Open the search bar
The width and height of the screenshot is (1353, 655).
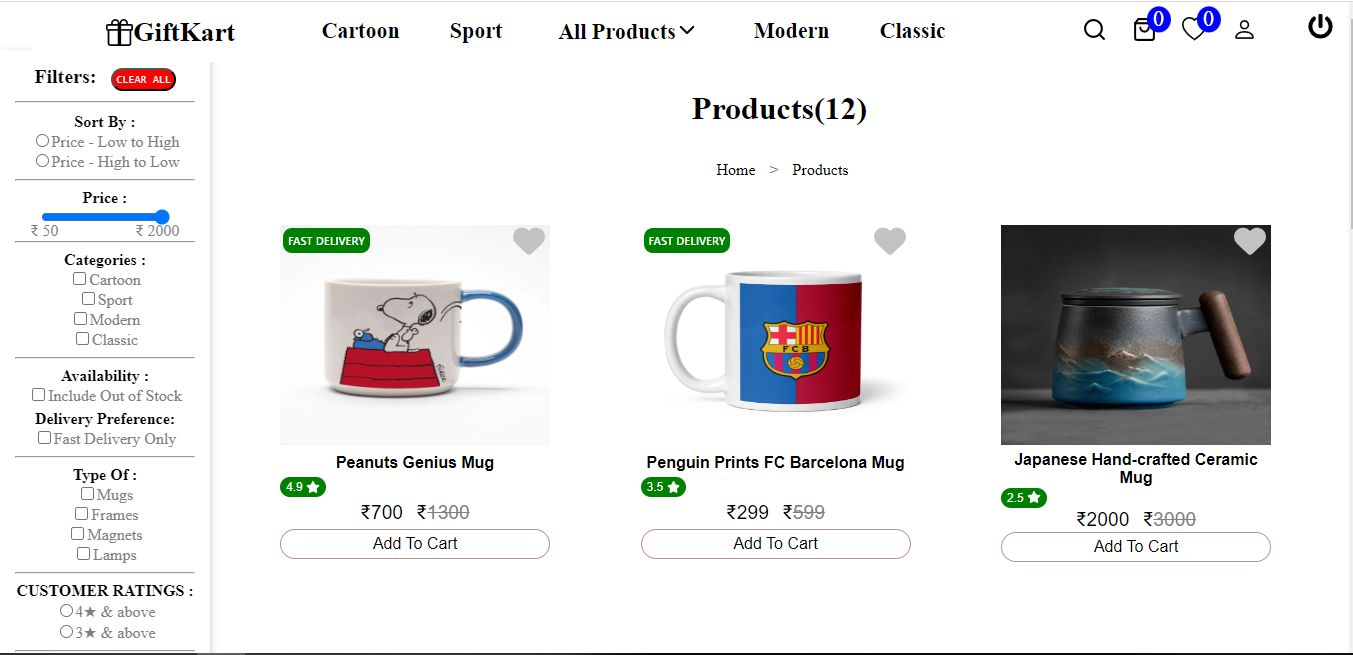point(1094,30)
